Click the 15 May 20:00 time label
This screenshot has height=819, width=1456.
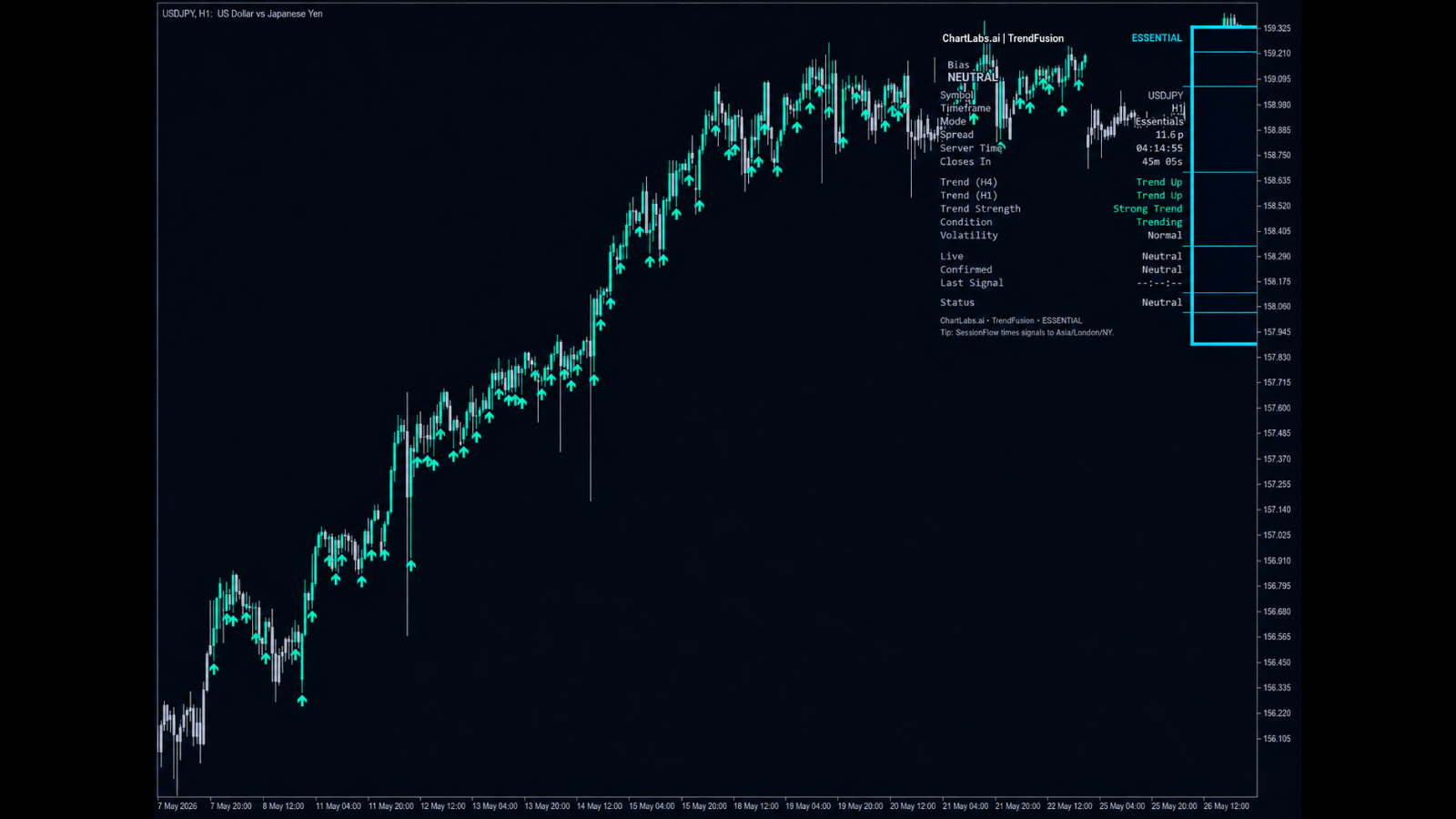704,806
